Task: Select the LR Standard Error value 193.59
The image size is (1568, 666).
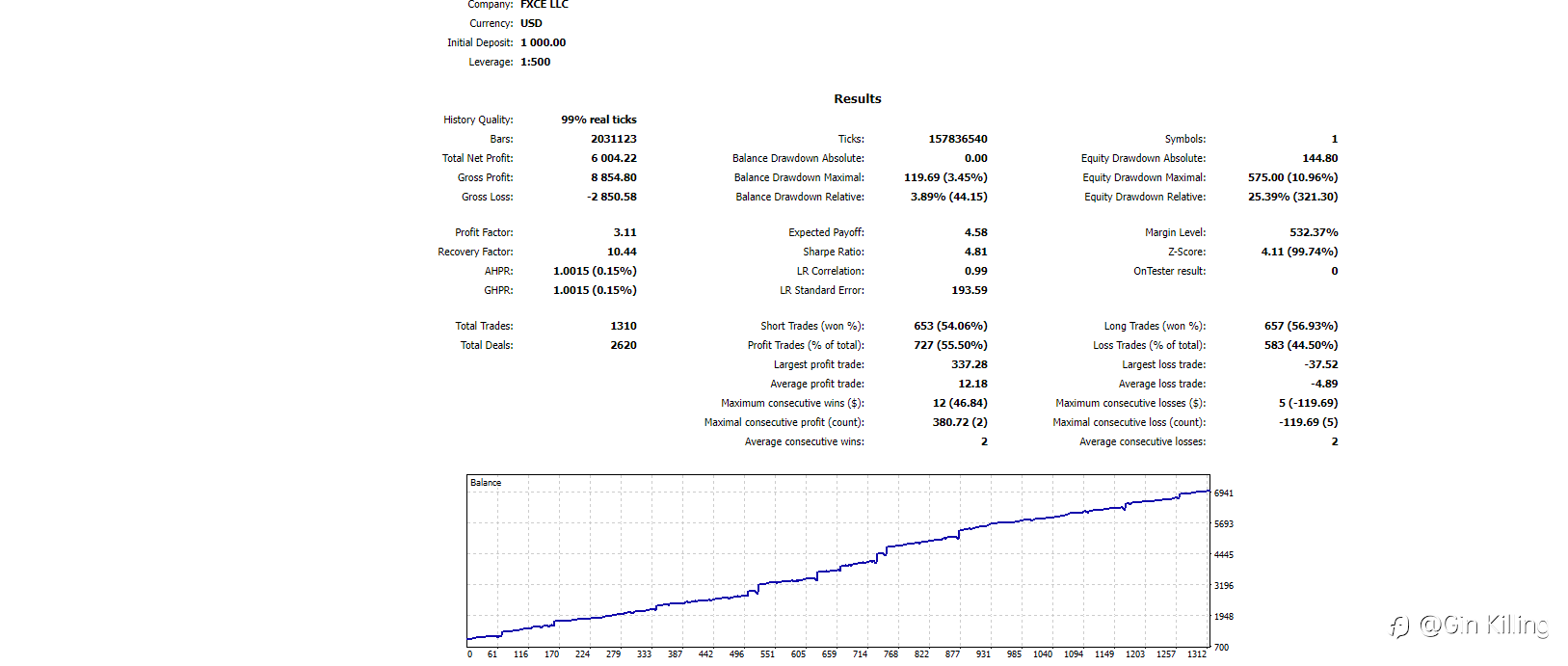Action: [x=970, y=290]
